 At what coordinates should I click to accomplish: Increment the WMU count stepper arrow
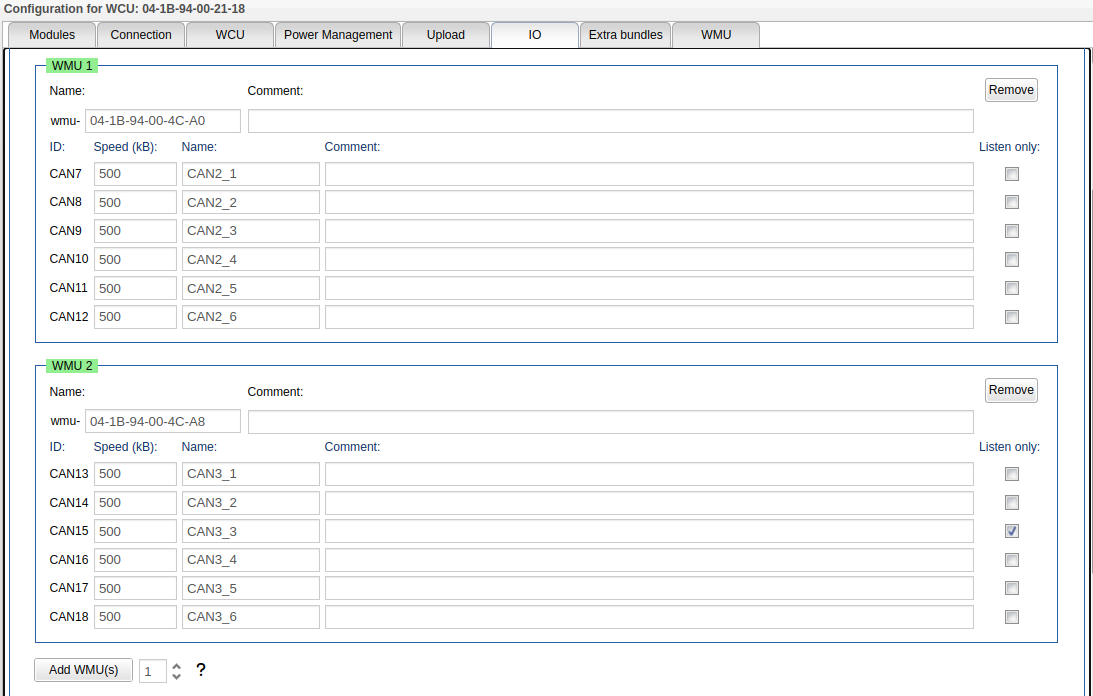(177, 665)
